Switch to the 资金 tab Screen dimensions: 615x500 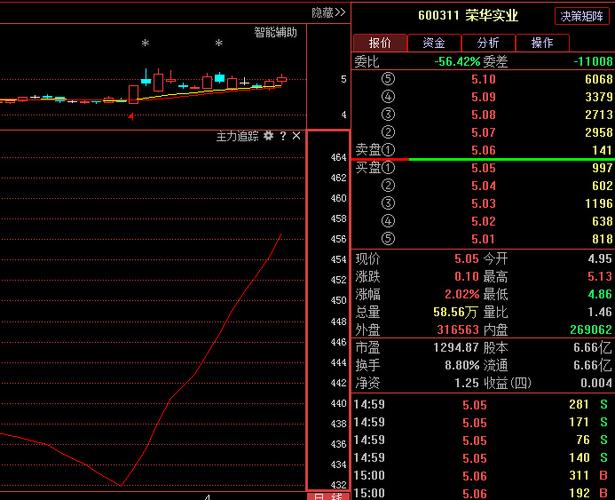pos(434,42)
